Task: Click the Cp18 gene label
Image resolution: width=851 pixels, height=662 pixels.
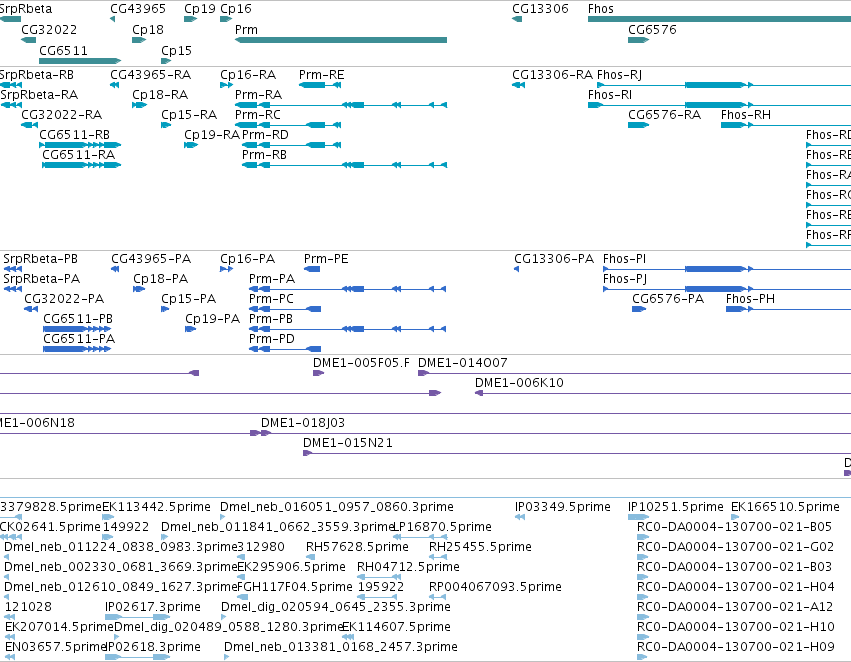Action: (148, 30)
